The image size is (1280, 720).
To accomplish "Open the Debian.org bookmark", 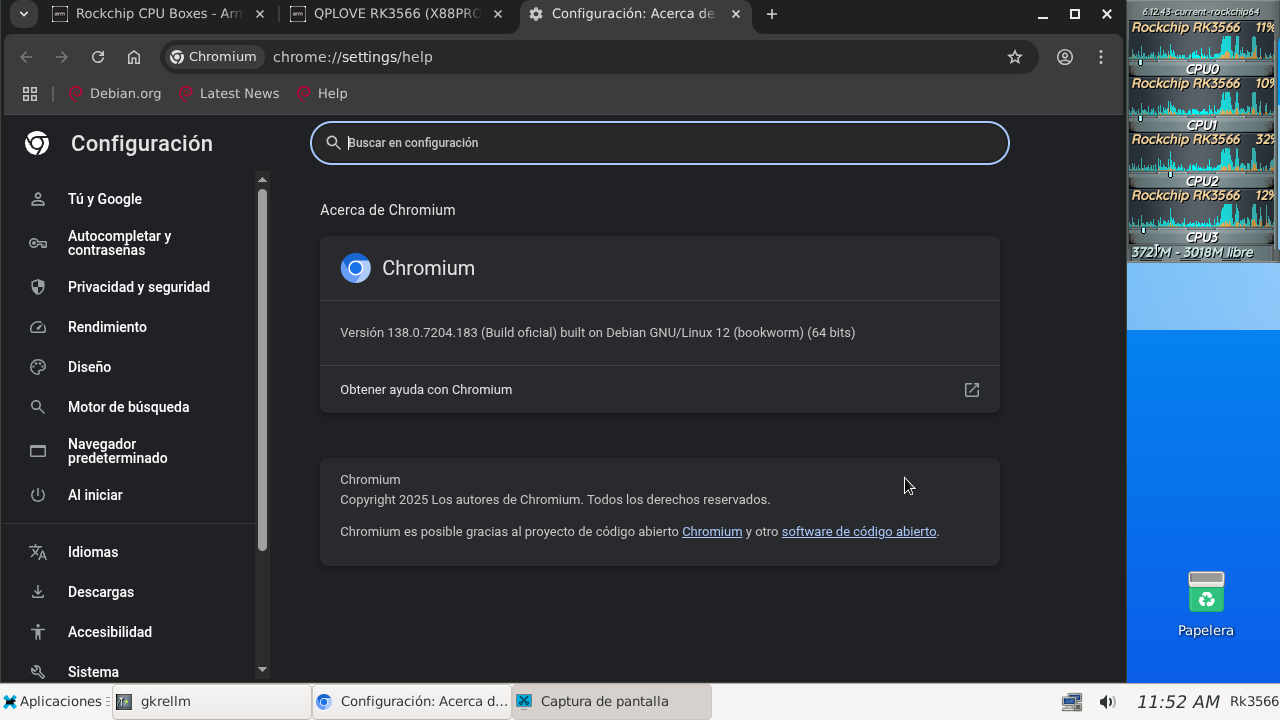I will tap(115, 93).
